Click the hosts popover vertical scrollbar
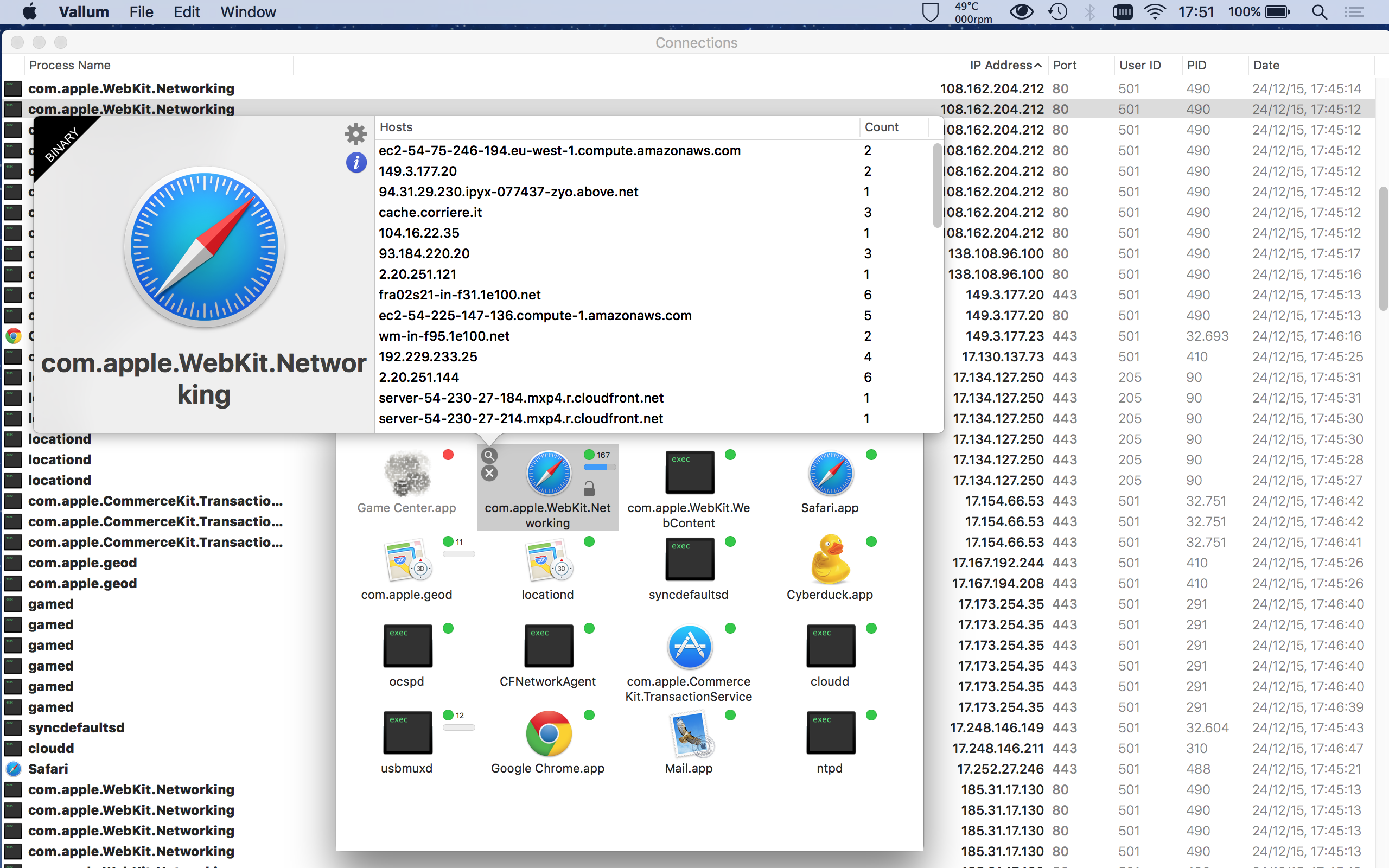The height and width of the screenshot is (868, 1389). coord(937,185)
